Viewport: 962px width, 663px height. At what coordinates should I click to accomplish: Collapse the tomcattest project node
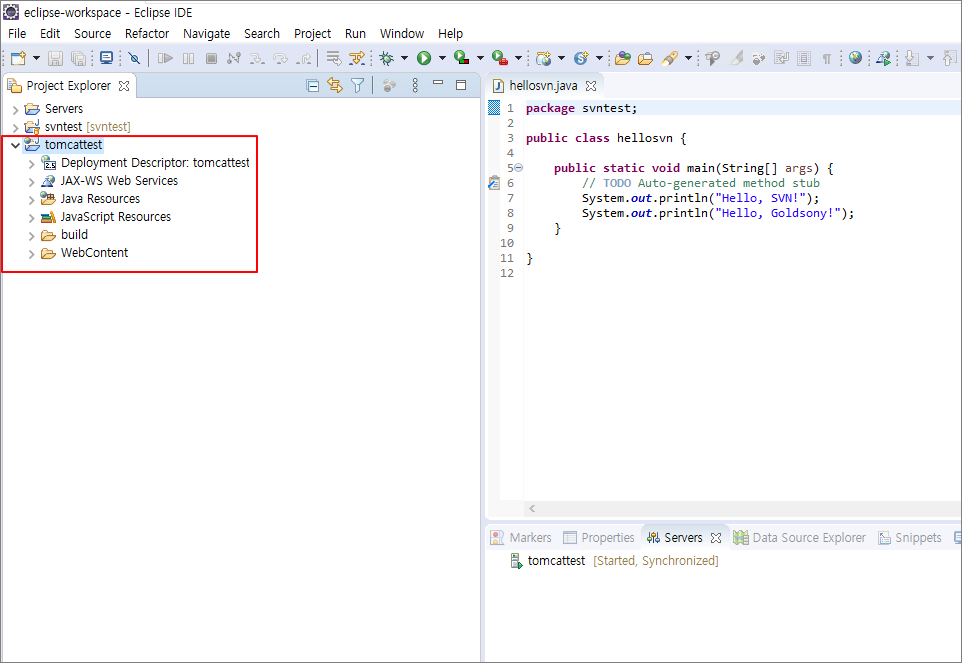[15, 145]
